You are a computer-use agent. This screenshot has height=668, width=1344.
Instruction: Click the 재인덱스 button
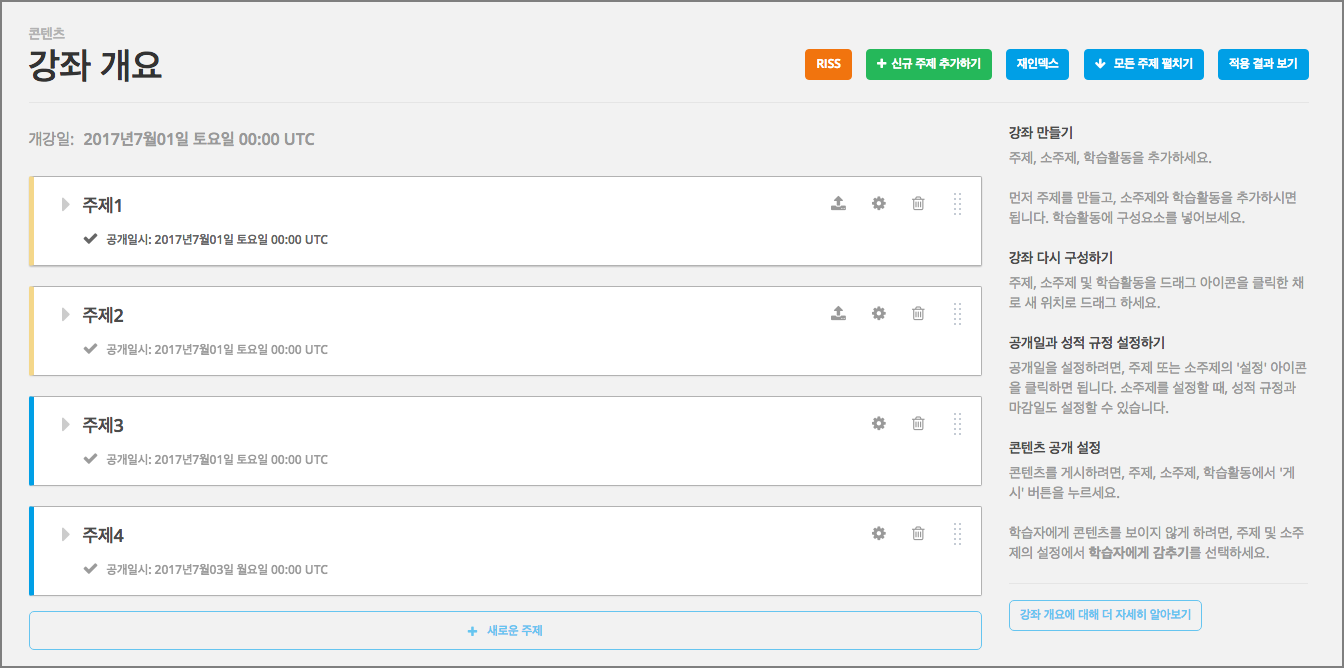pos(1037,64)
